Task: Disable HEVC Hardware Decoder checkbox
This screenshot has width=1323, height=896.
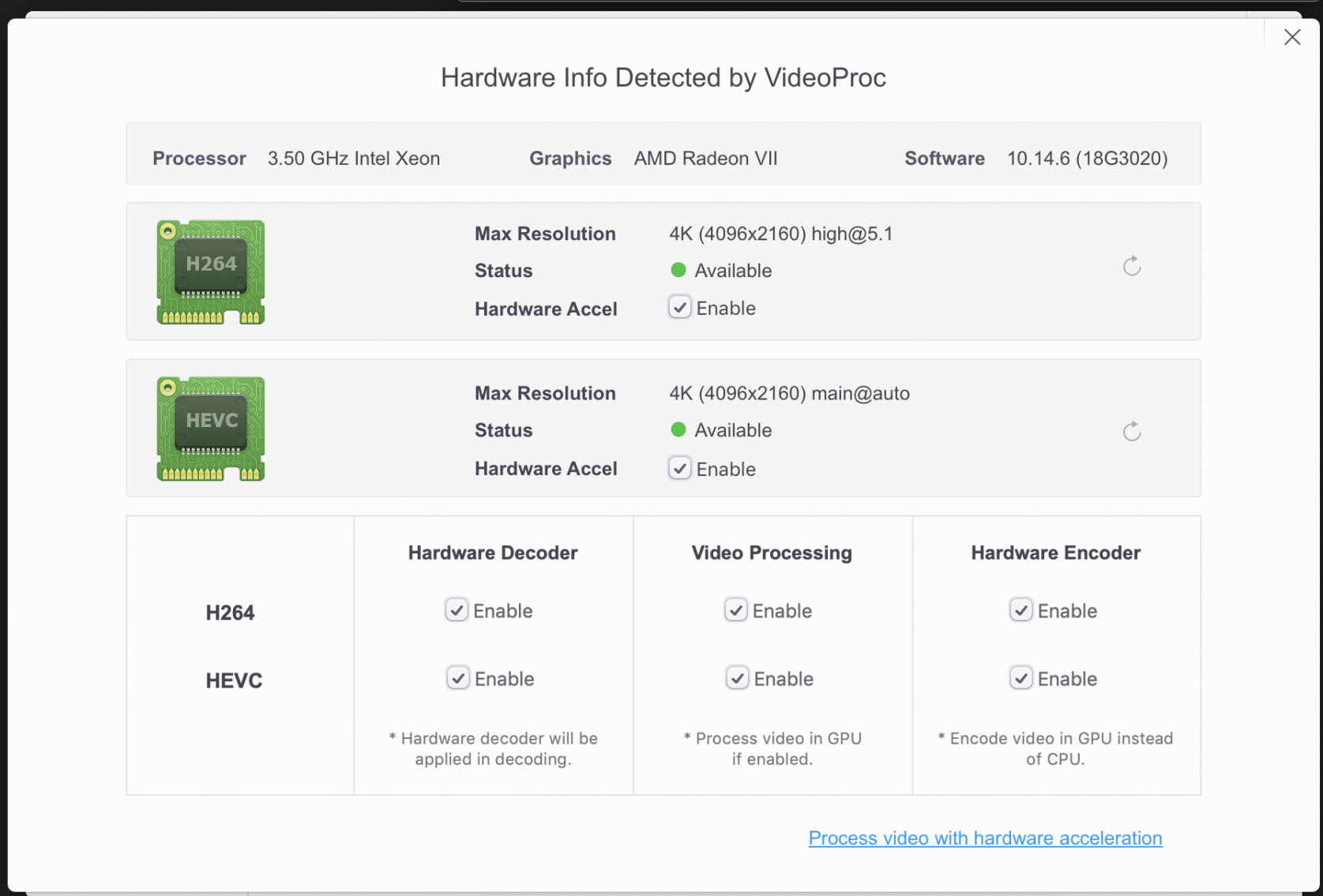Action: [x=458, y=678]
